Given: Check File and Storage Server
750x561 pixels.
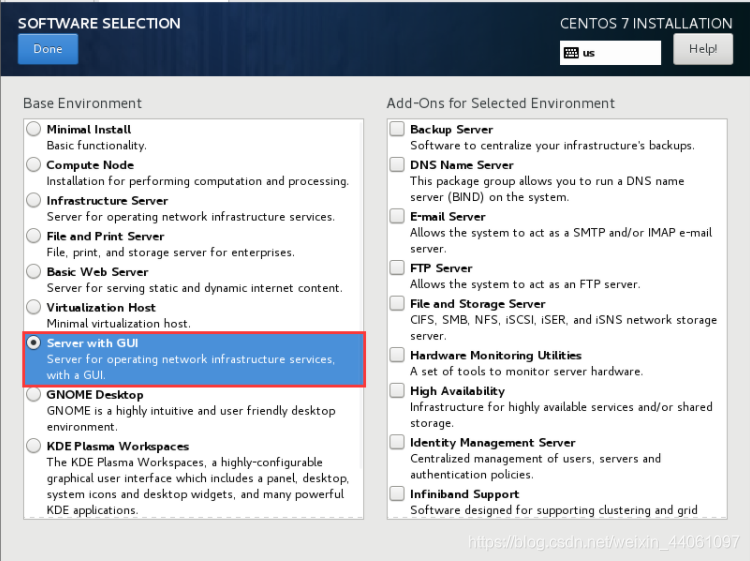Looking at the screenshot, I should pos(397,303).
